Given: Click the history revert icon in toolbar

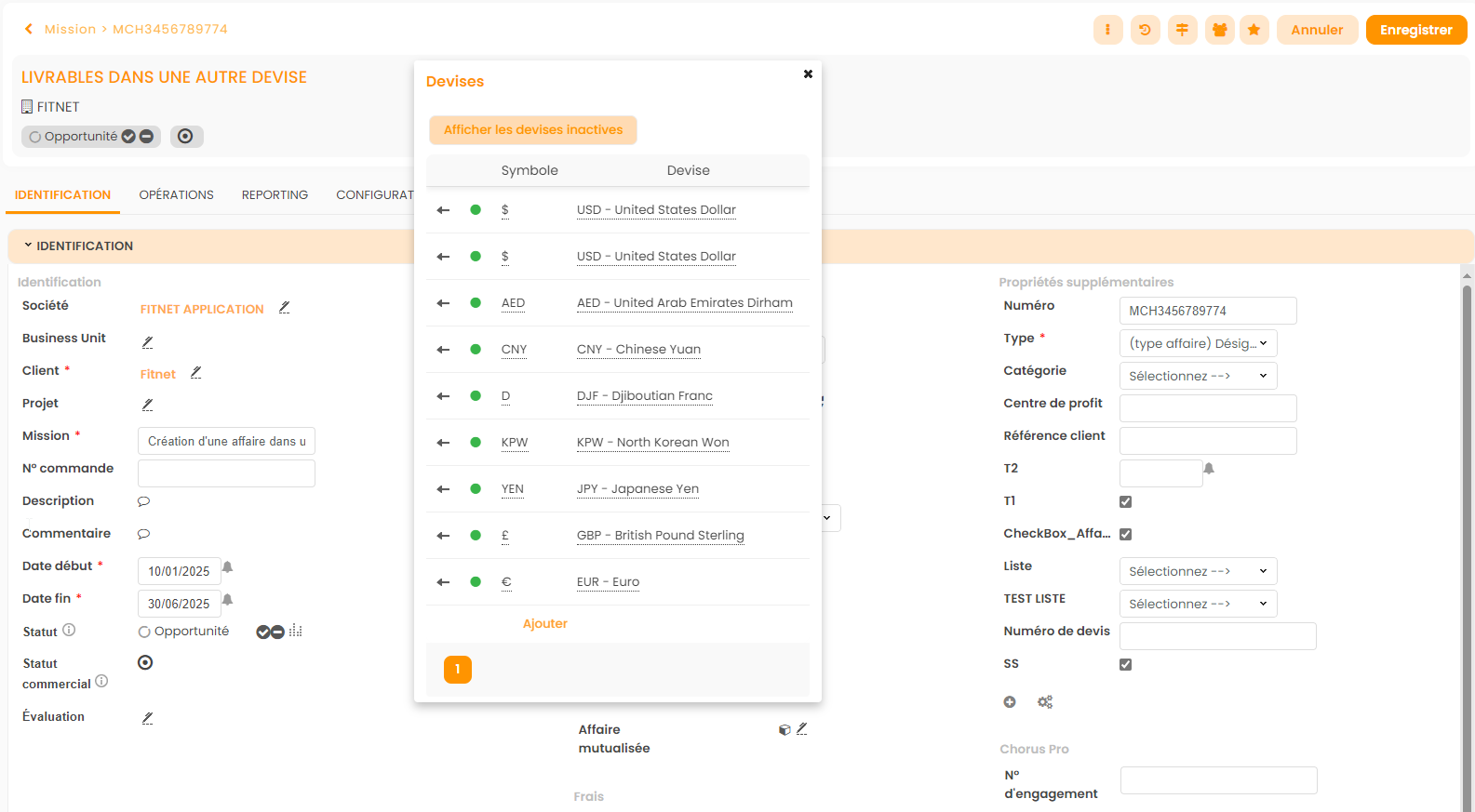Looking at the screenshot, I should [x=1145, y=30].
